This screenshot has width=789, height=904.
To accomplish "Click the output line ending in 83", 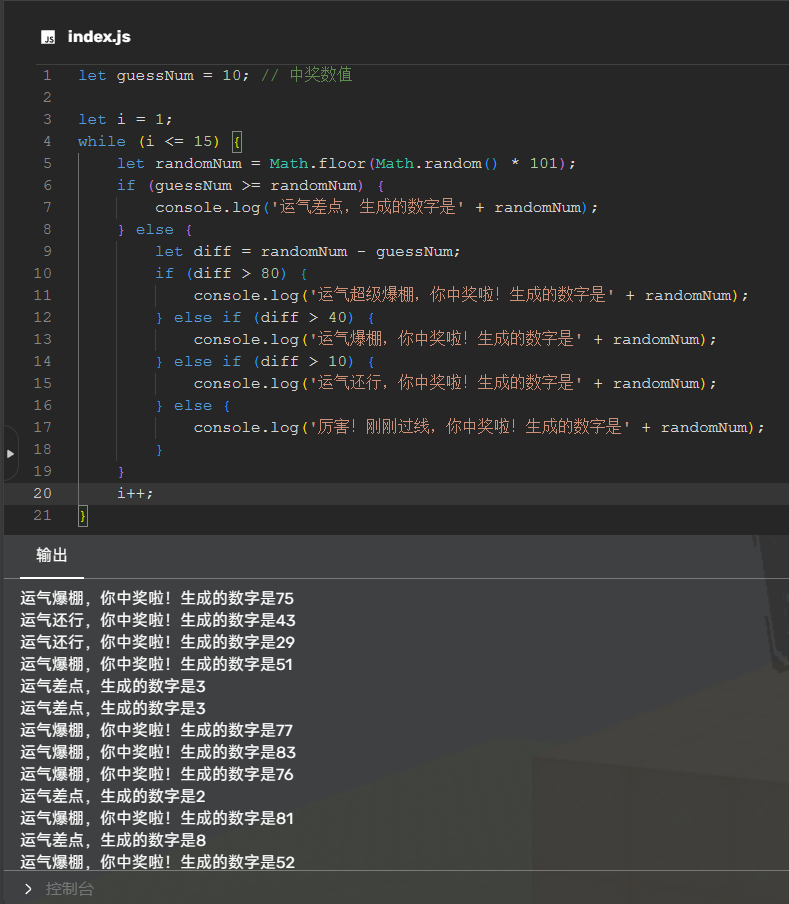I will click(158, 752).
